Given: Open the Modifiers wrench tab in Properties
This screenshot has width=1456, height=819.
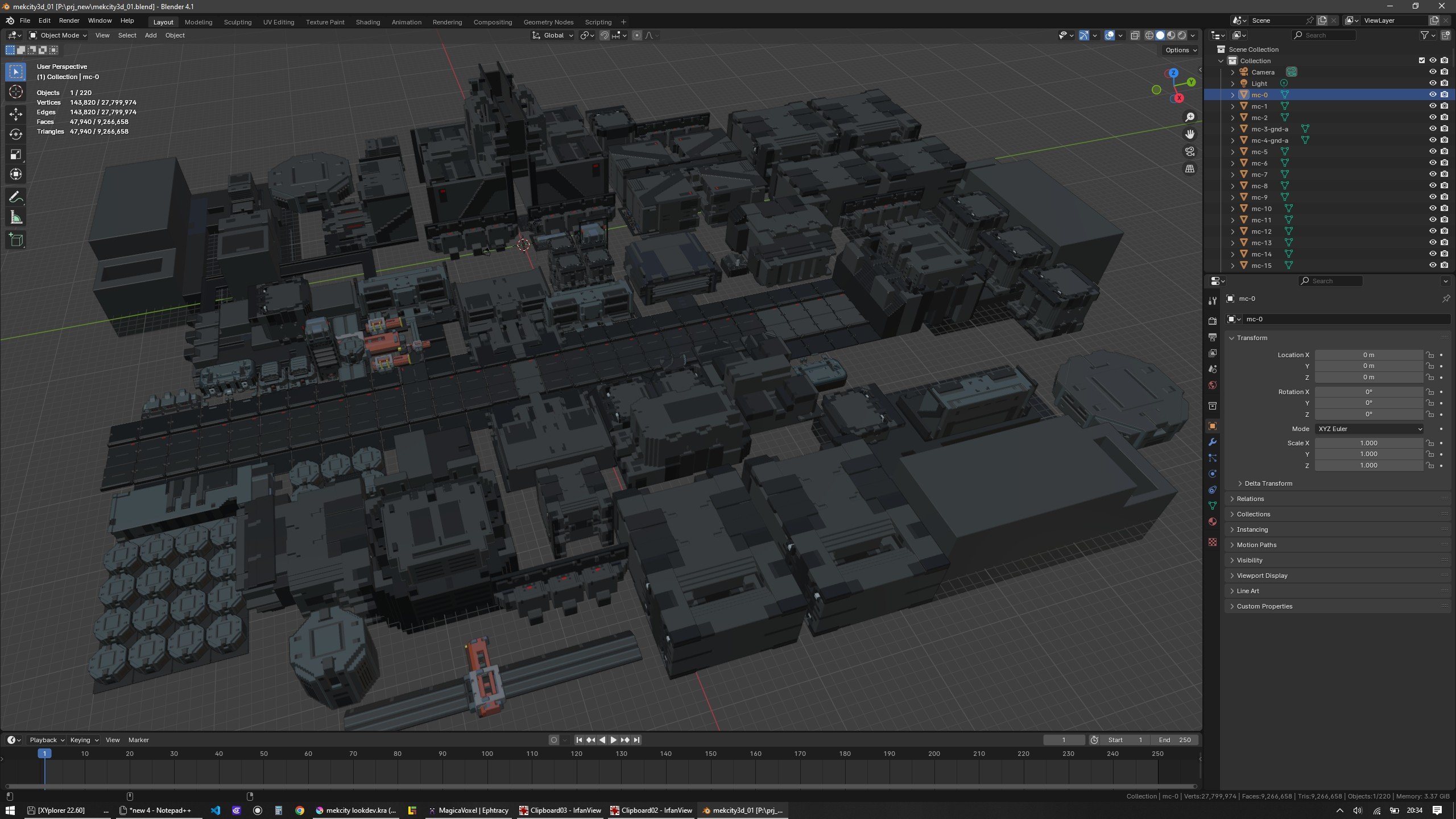Looking at the screenshot, I should (x=1213, y=442).
